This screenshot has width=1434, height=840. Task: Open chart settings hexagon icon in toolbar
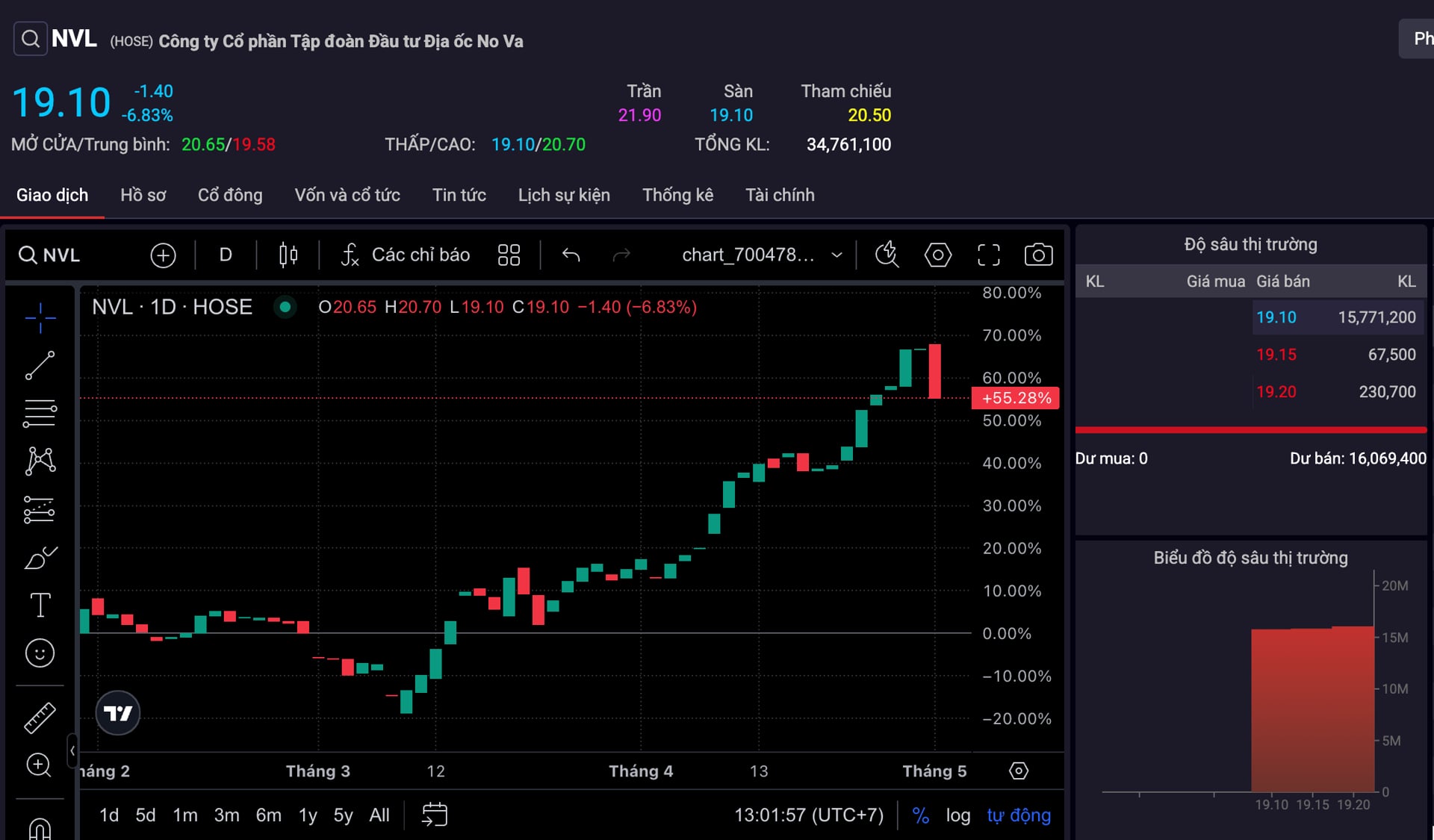(938, 255)
